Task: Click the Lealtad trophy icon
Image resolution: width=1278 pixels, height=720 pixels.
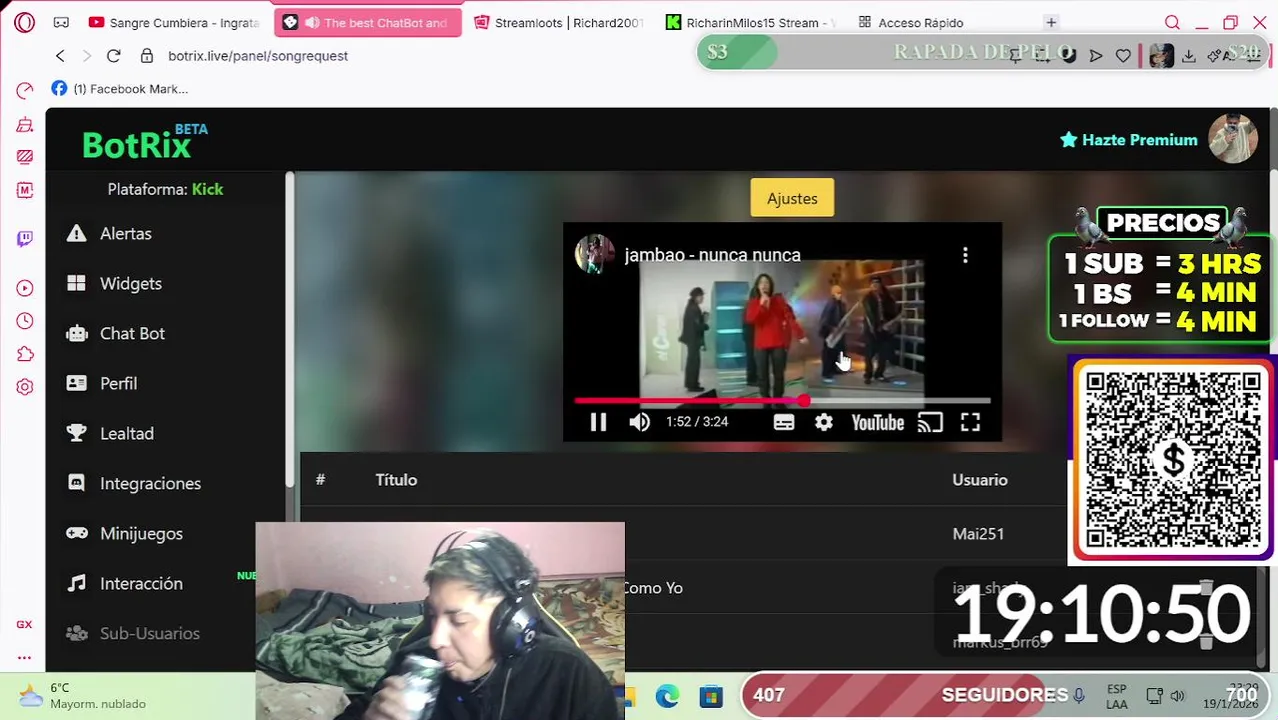Action: (76, 433)
